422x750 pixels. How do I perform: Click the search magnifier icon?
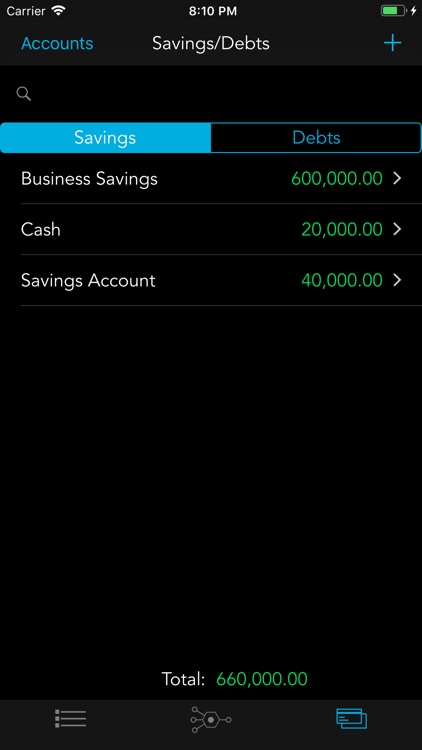(24, 94)
